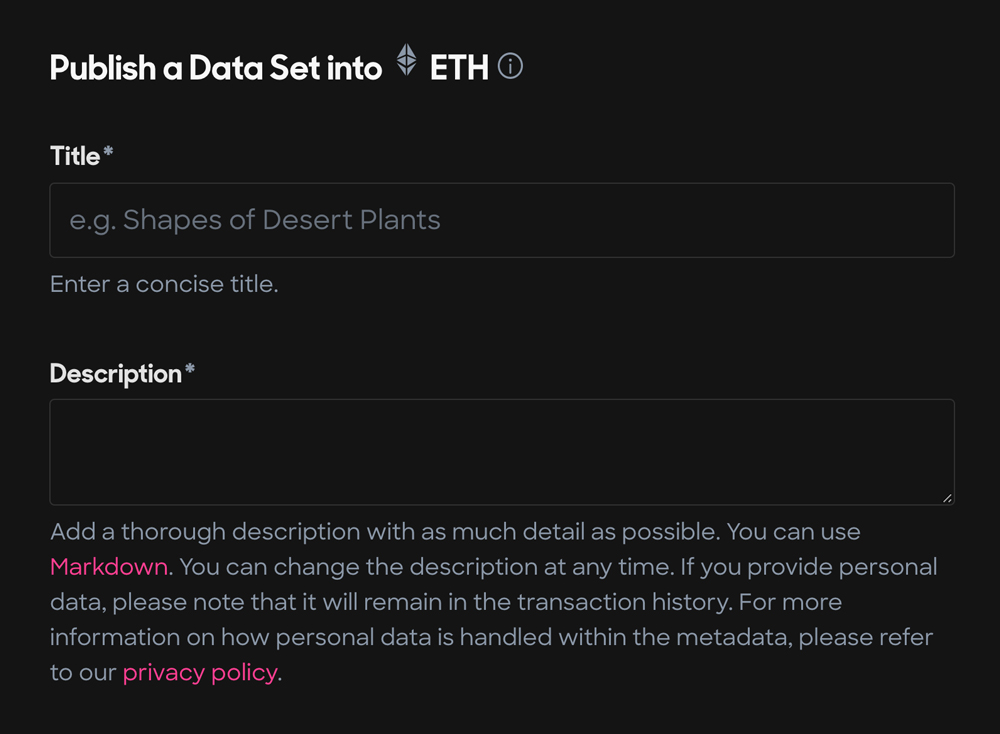Screen dimensions: 1000x734
Task: Click the Title field label
Action: (x=75, y=156)
